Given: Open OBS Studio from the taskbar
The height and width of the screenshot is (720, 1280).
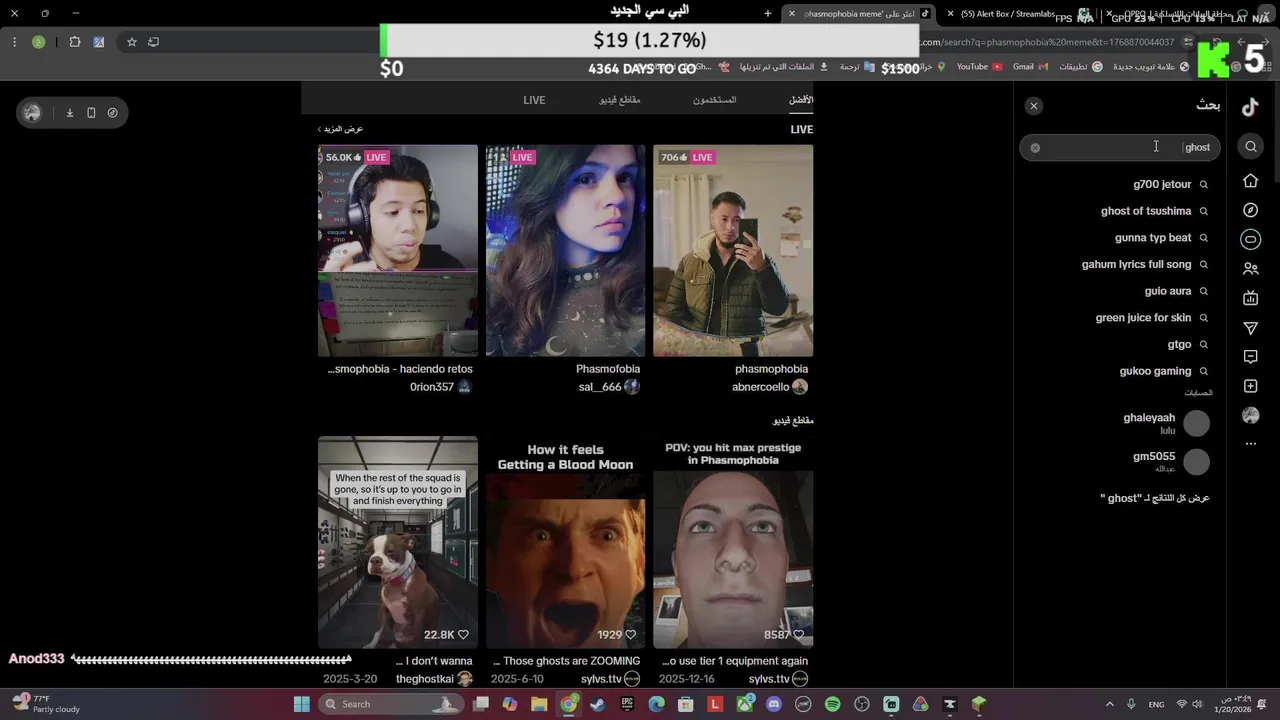Looking at the screenshot, I should click(862, 704).
